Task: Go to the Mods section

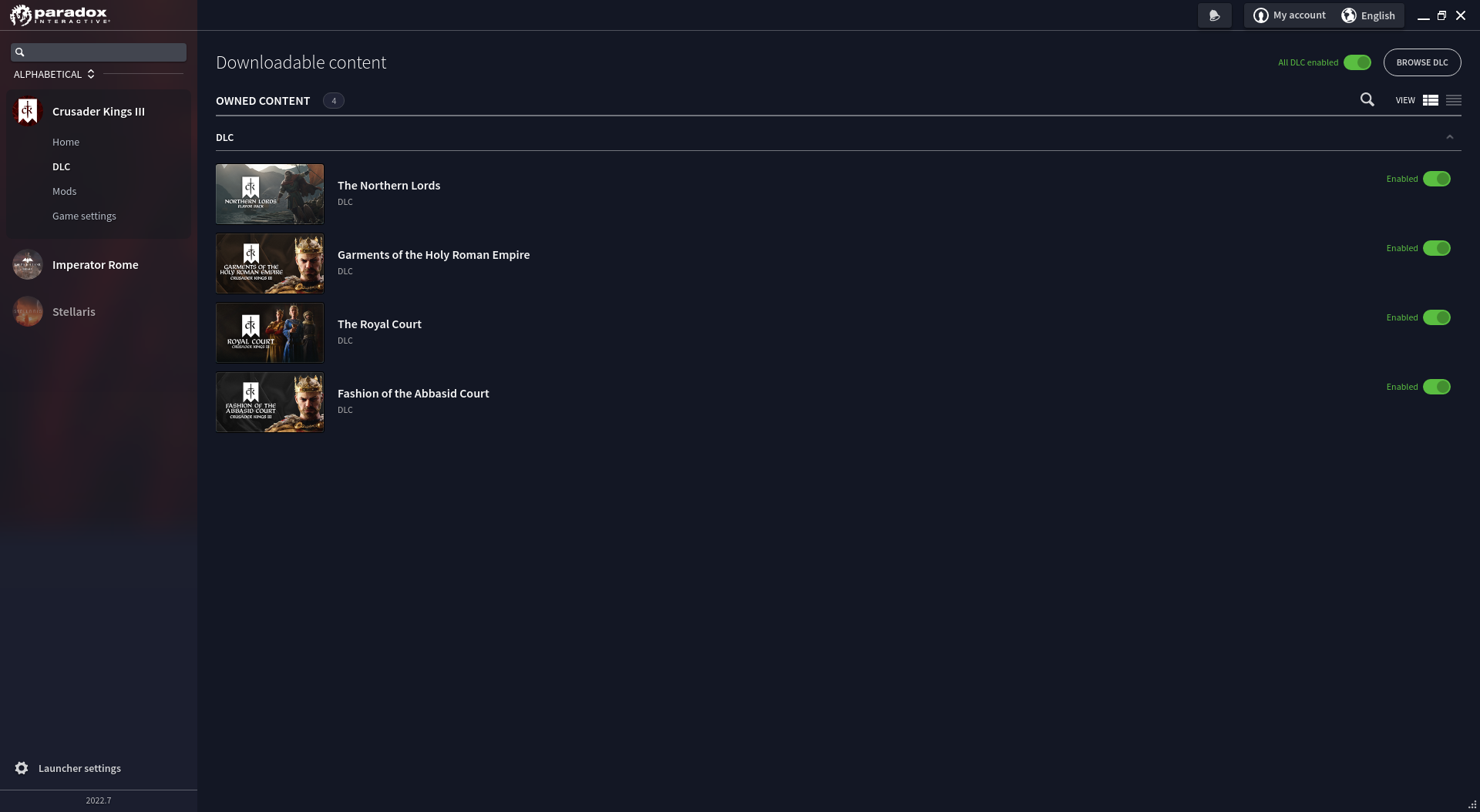Action: (x=64, y=191)
